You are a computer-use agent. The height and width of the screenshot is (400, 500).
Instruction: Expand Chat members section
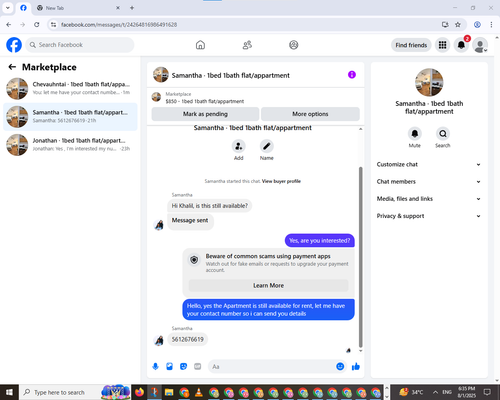(x=429, y=182)
